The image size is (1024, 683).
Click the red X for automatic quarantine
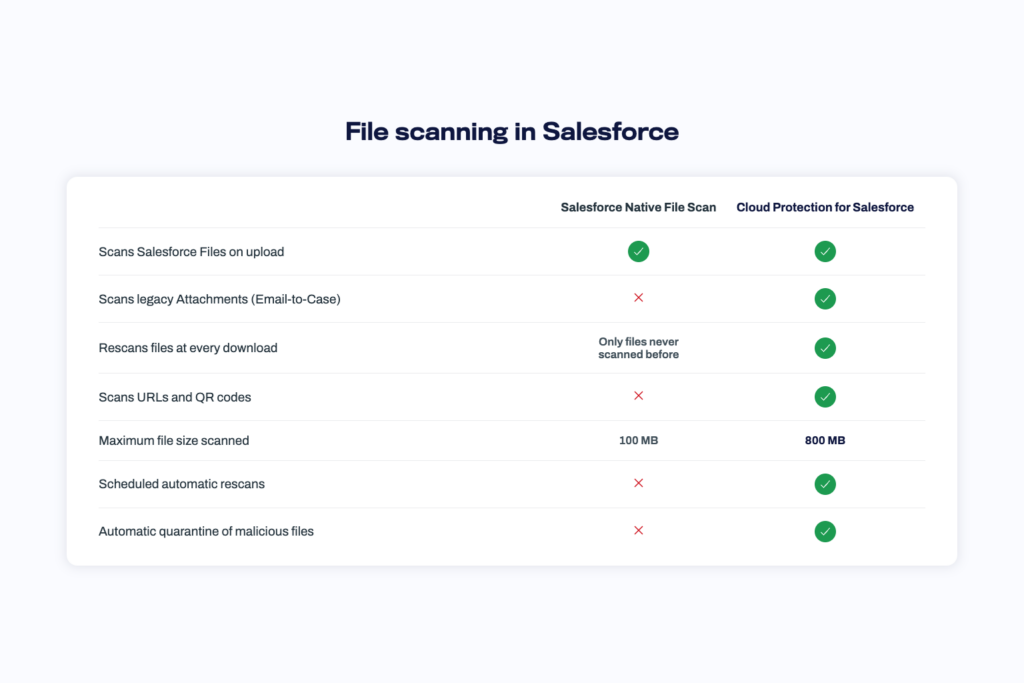click(639, 530)
